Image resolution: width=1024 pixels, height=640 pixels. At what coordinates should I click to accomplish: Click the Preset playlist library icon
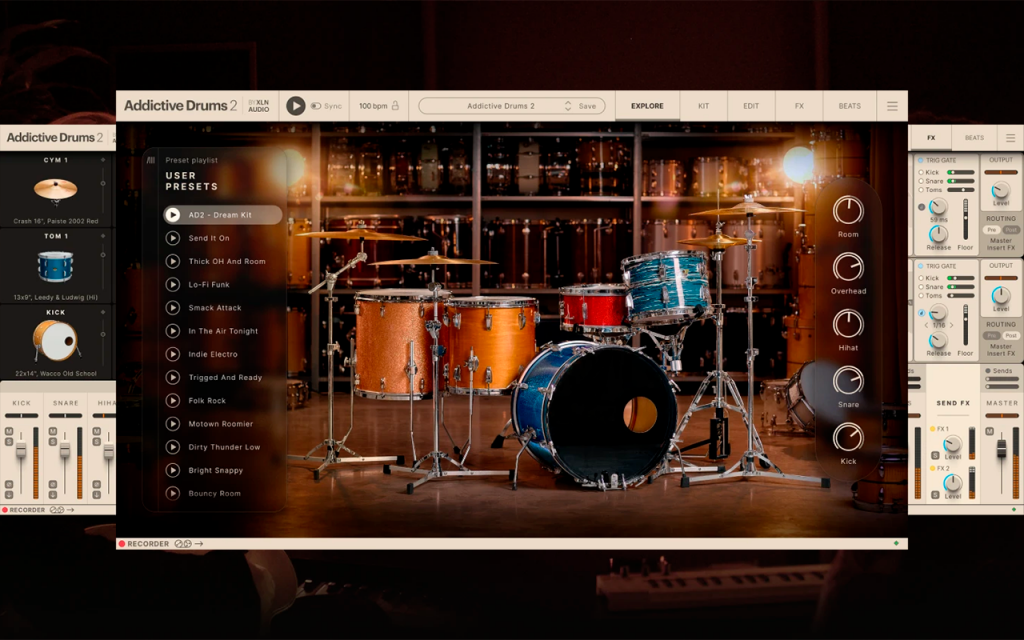coord(151,160)
